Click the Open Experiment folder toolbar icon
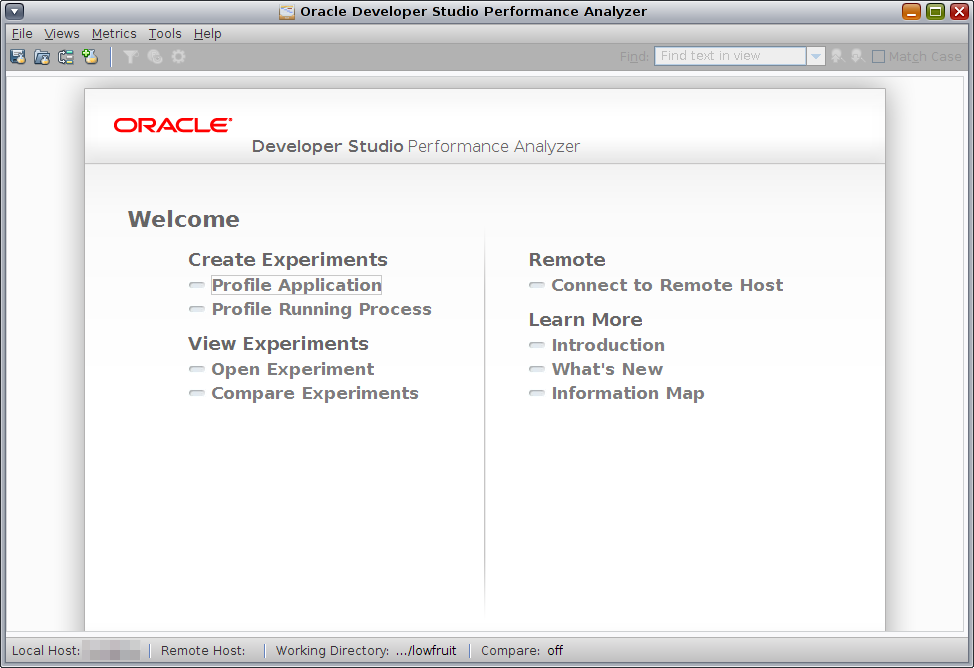Viewport: 974px width, 668px height. (42, 57)
